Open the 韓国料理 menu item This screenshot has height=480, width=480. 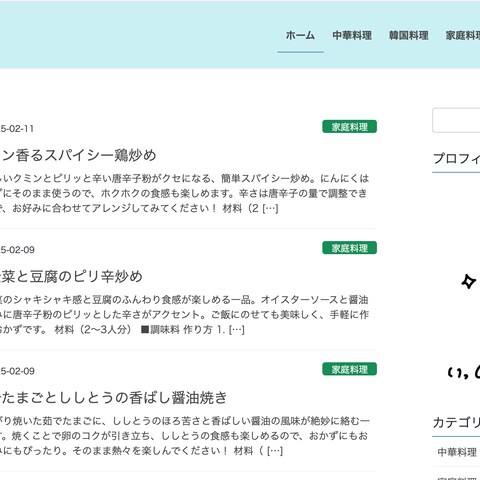click(409, 35)
